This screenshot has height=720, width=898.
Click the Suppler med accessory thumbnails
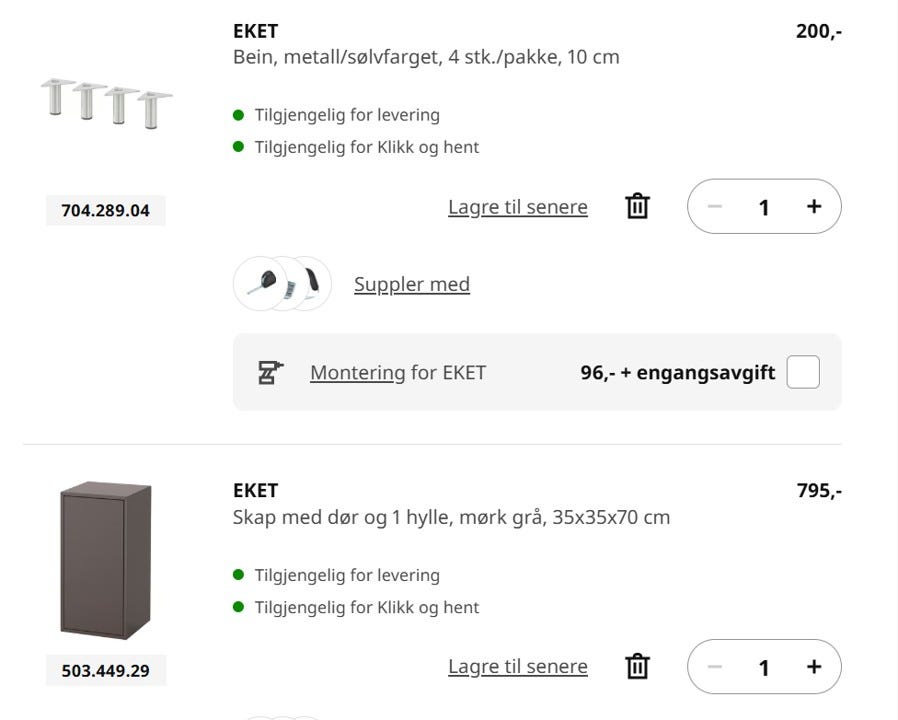coord(282,284)
